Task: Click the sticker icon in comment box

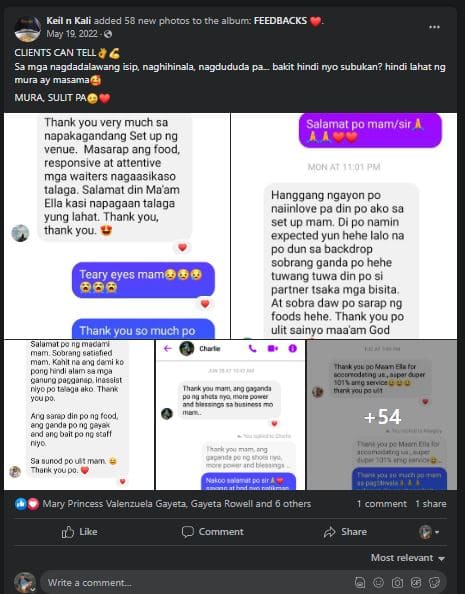Action: 434,582
